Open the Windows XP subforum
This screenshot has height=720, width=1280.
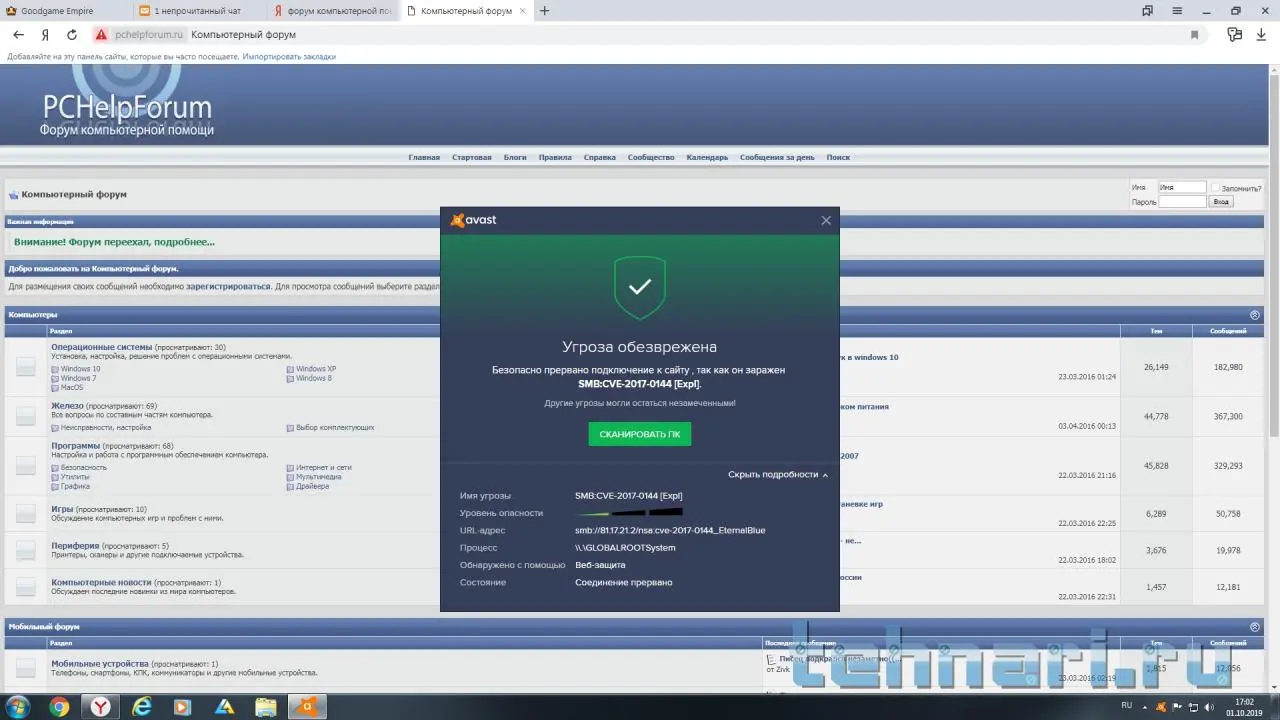coord(316,369)
